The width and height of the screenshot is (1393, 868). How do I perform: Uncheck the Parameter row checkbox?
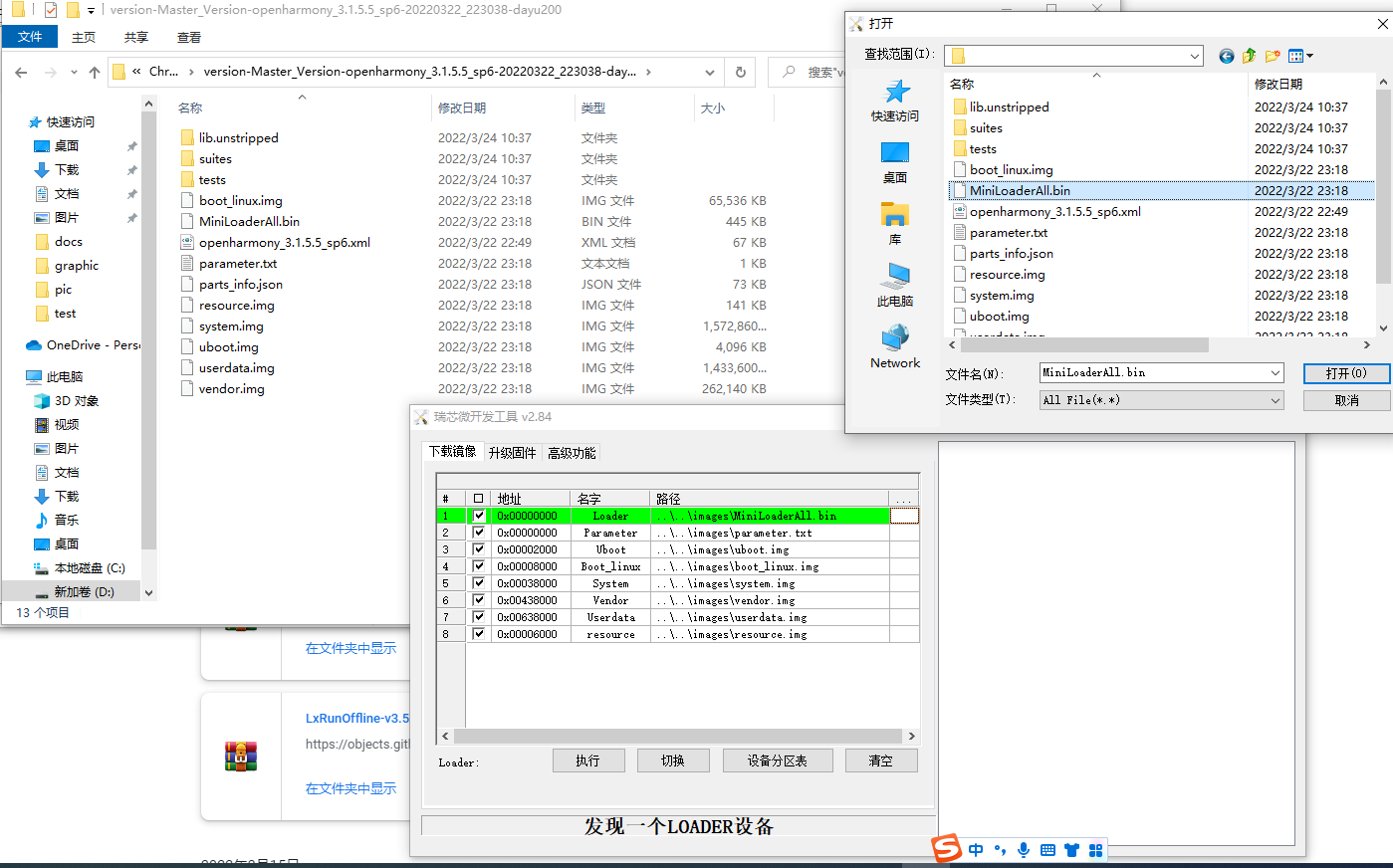(x=479, y=533)
